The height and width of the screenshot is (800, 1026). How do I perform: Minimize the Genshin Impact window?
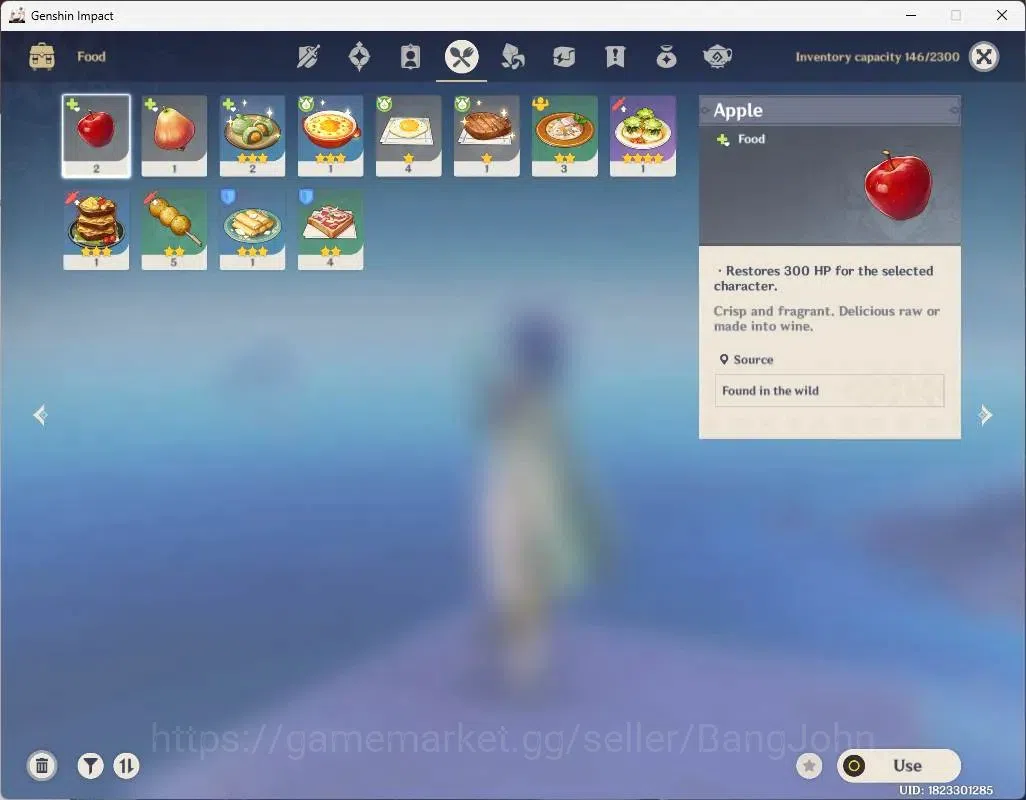click(x=910, y=15)
